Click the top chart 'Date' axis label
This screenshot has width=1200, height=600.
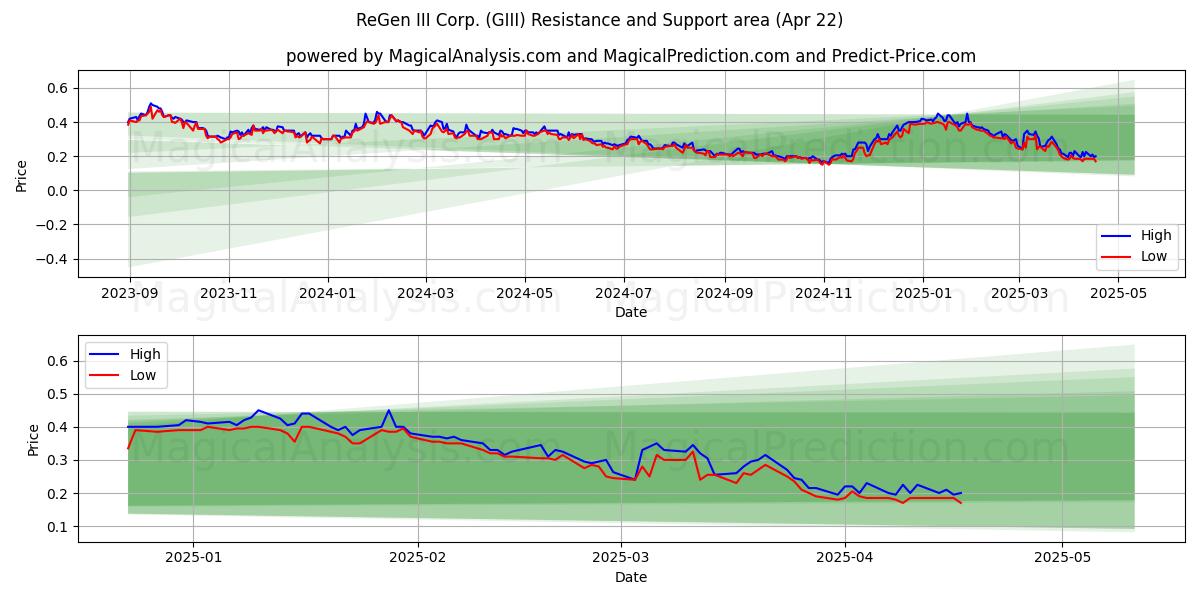[x=631, y=312]
